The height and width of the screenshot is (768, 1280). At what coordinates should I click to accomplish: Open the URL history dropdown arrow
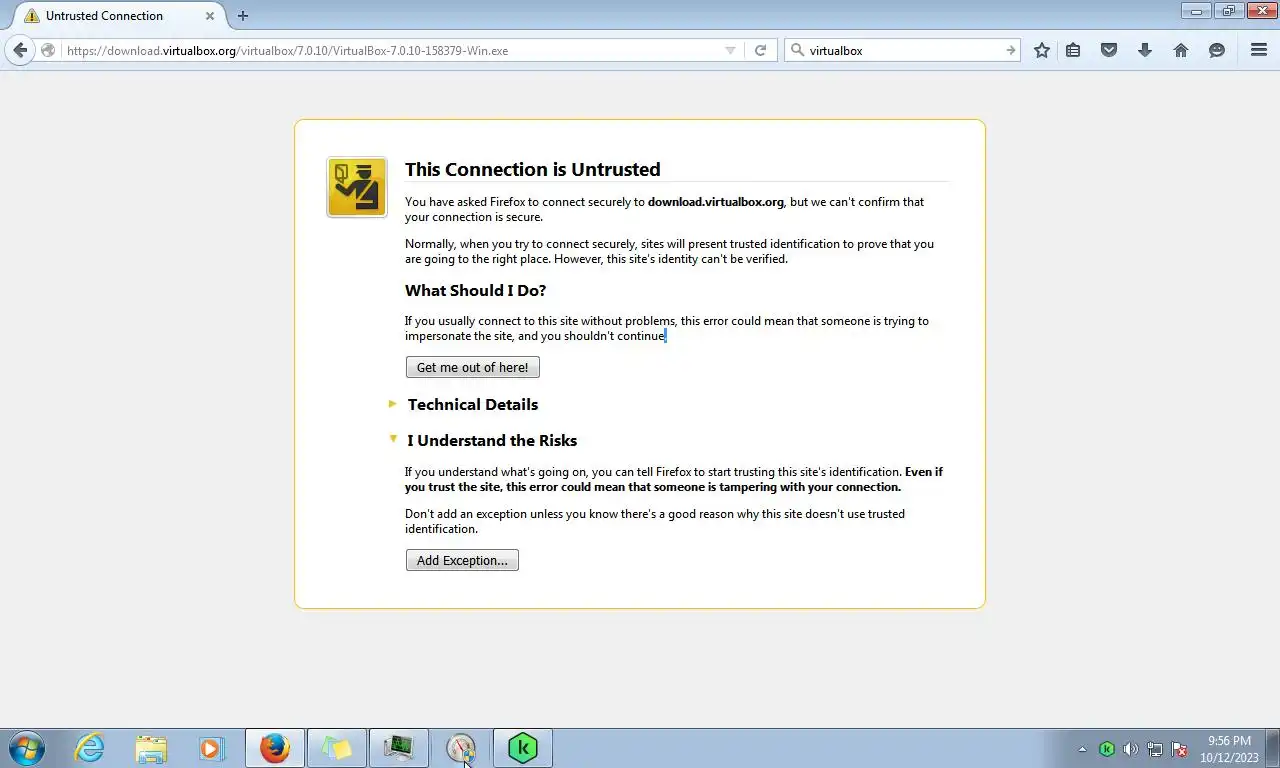[730, 51]
